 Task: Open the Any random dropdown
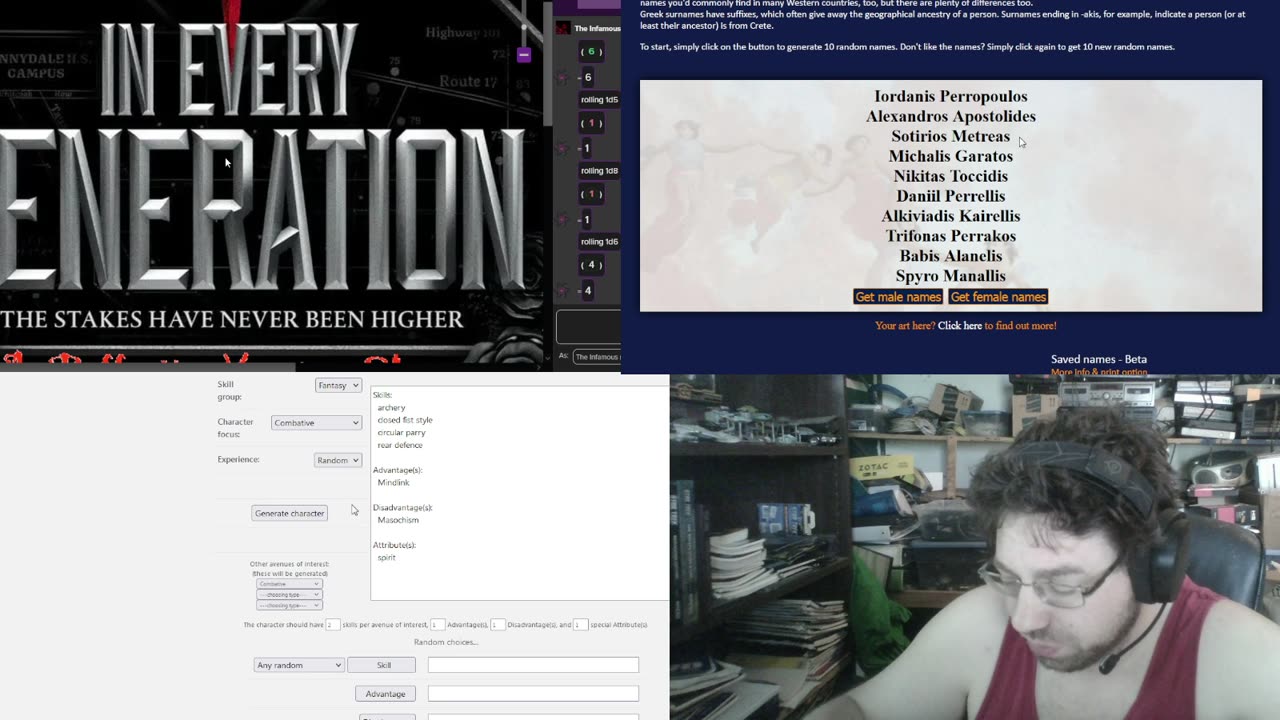tap(299, 665)
